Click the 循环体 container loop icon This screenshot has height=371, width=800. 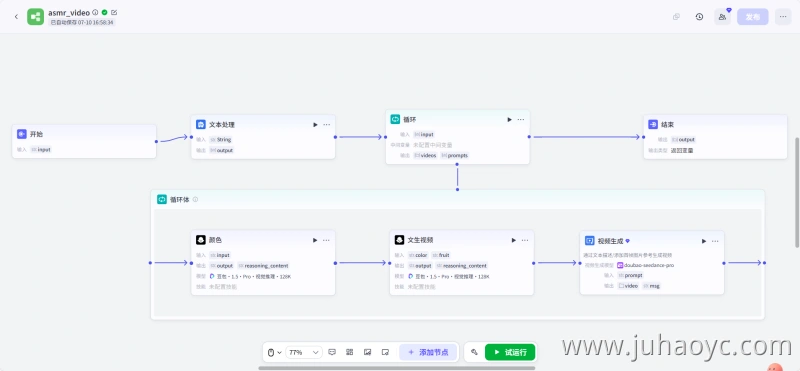click(x=162, y=200)
